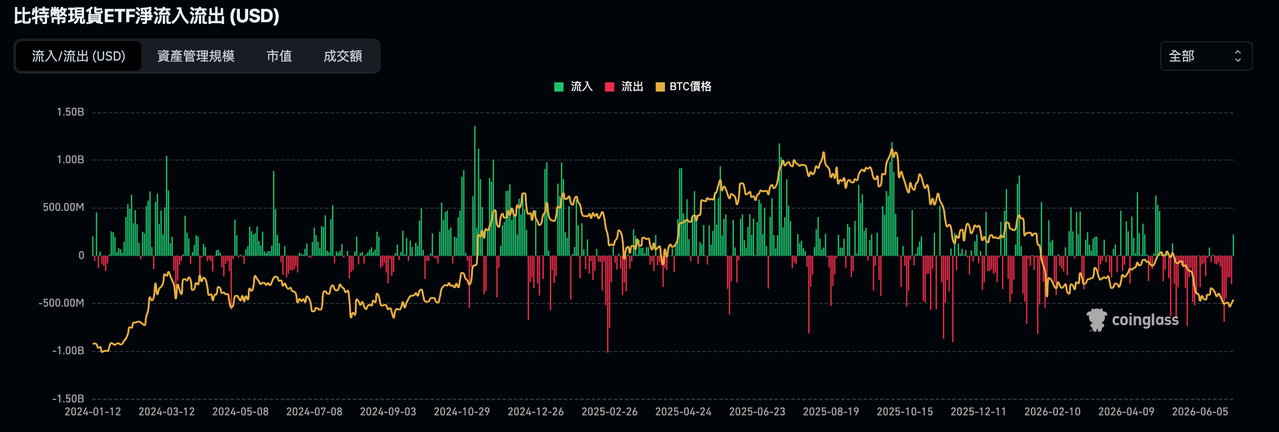Click the red 流出 legend color swatch
1279x432 pixels.
[610, 87]
